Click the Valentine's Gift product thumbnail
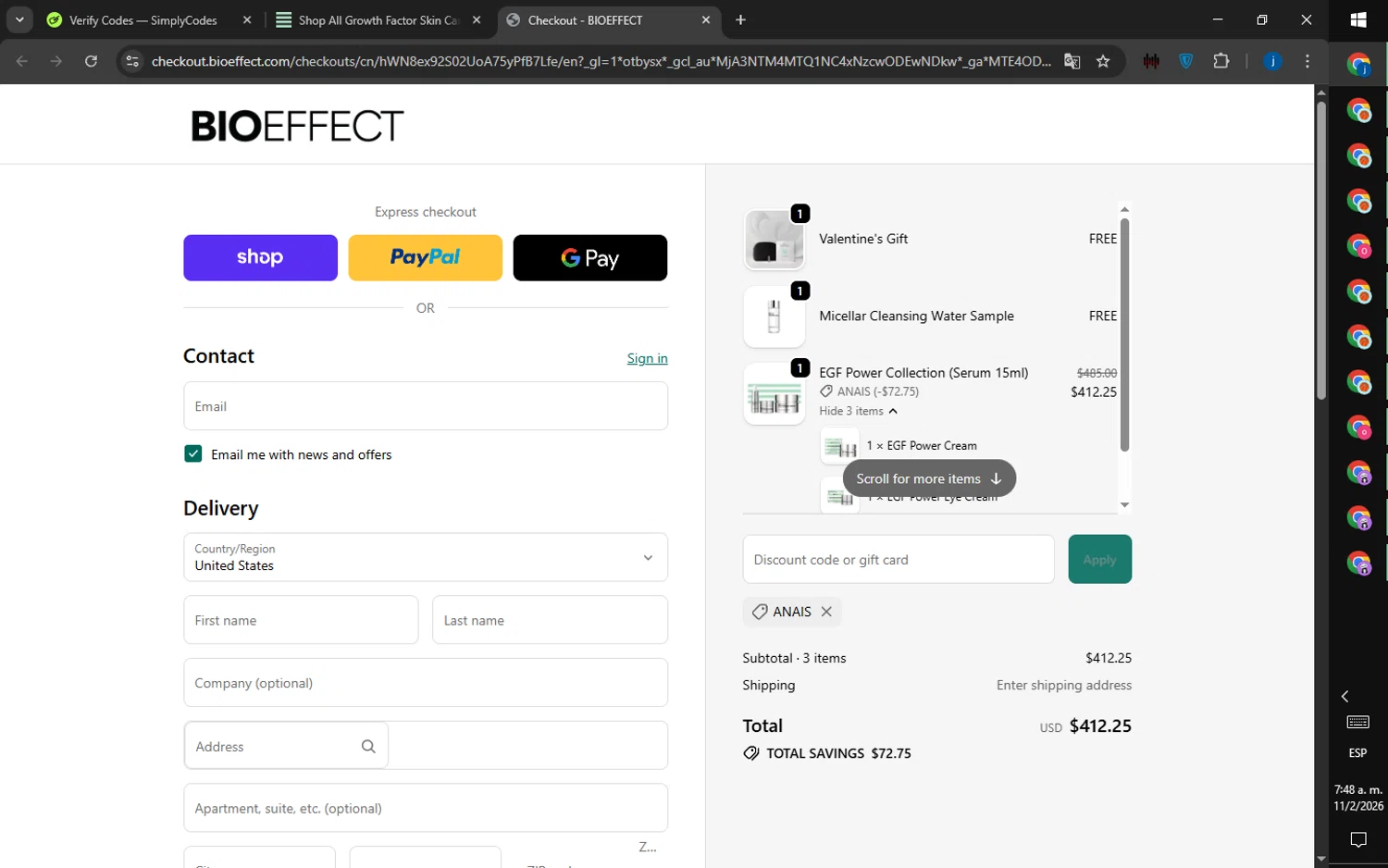Image resolution: width=1388 pixels, height=868 pixels. [x=774, y=239]
